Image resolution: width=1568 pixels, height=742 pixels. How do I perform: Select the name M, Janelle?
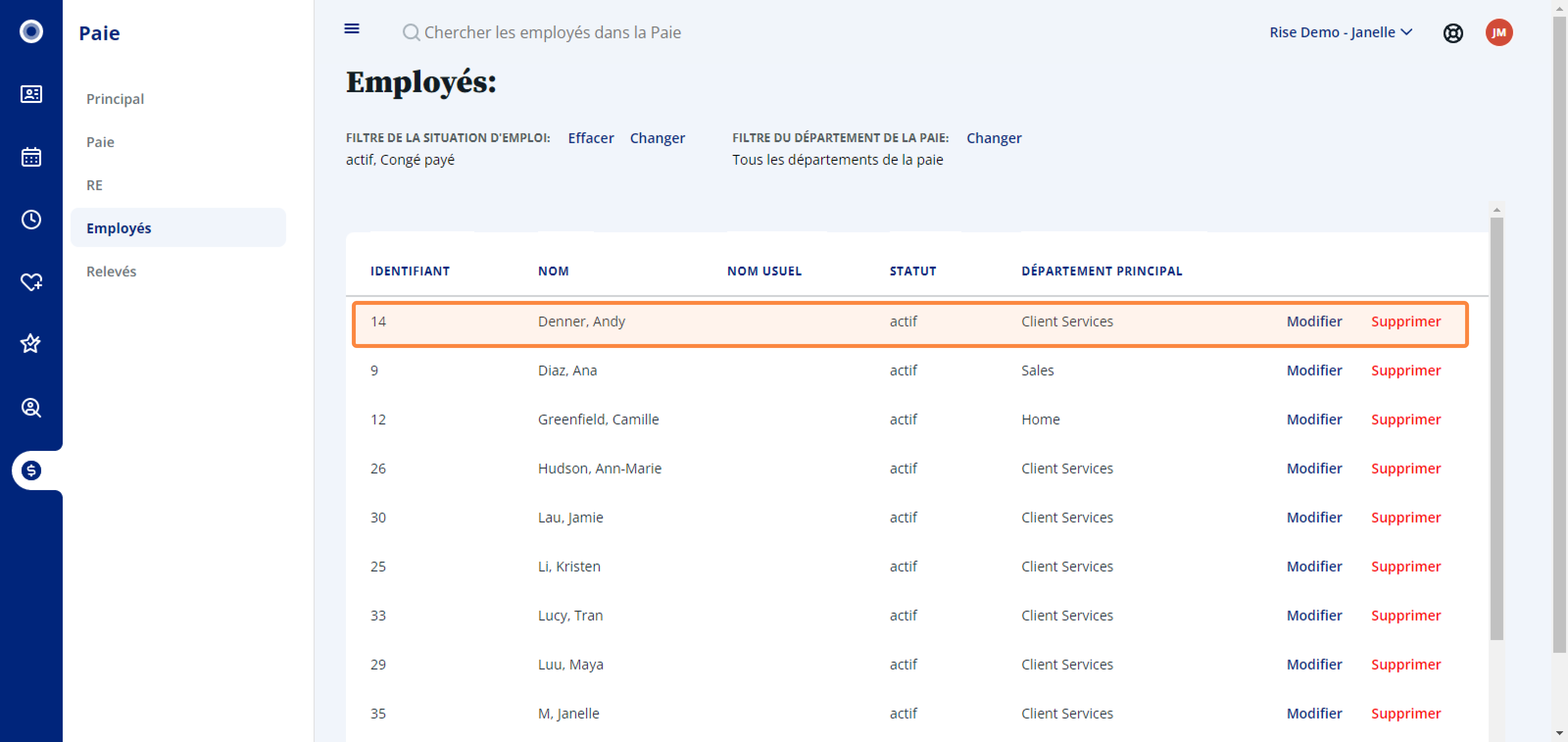[568, 714]
